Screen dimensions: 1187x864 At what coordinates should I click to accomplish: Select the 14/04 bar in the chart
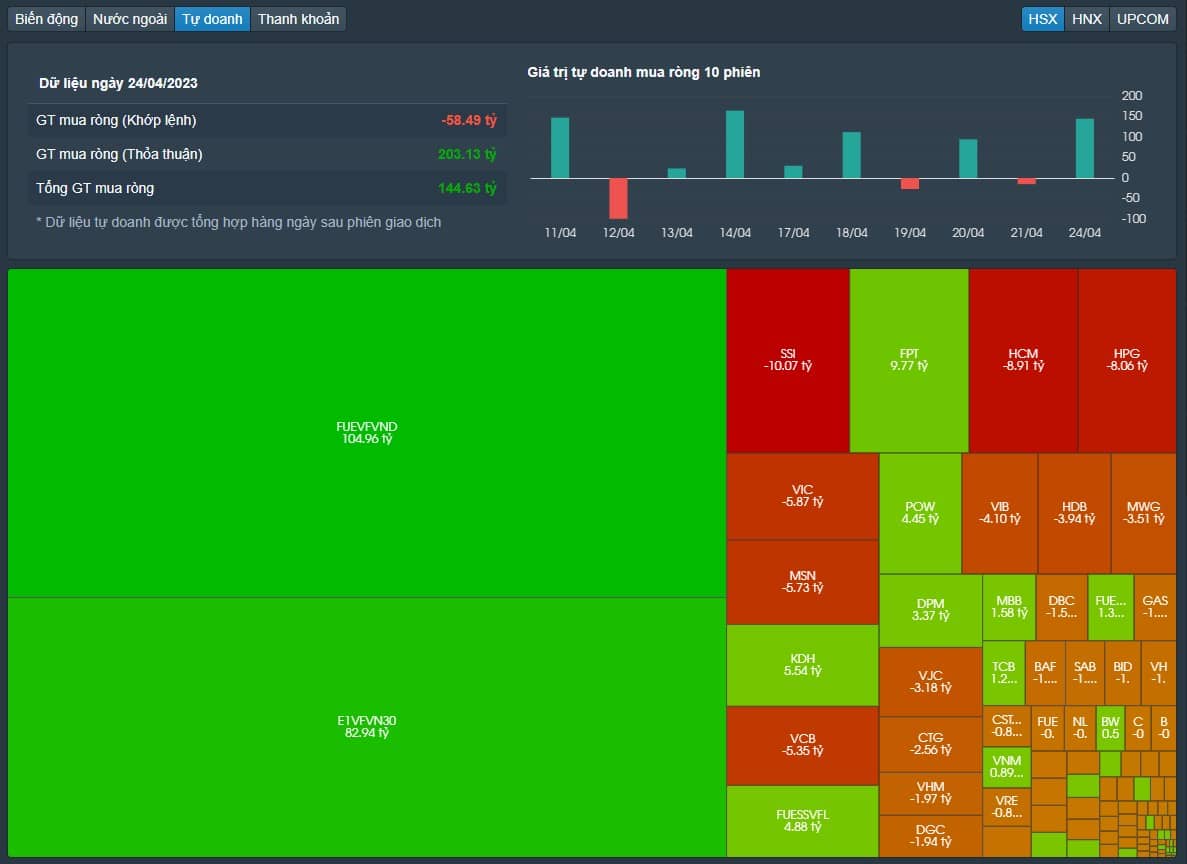click(x=735, y=145)
